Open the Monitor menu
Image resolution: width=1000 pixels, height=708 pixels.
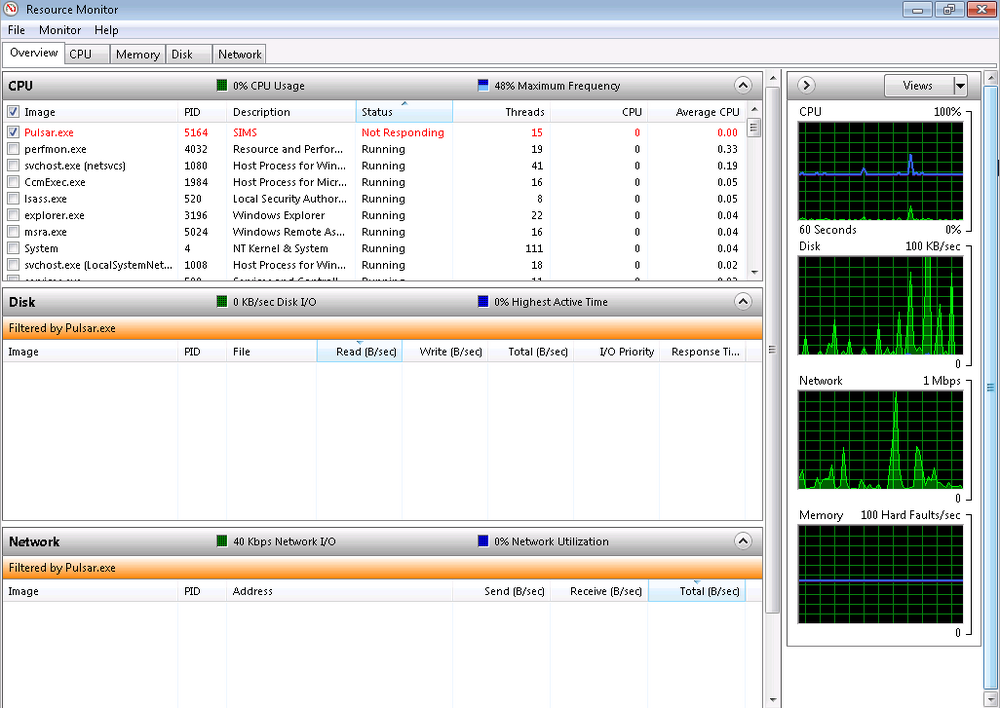point(60,30)
